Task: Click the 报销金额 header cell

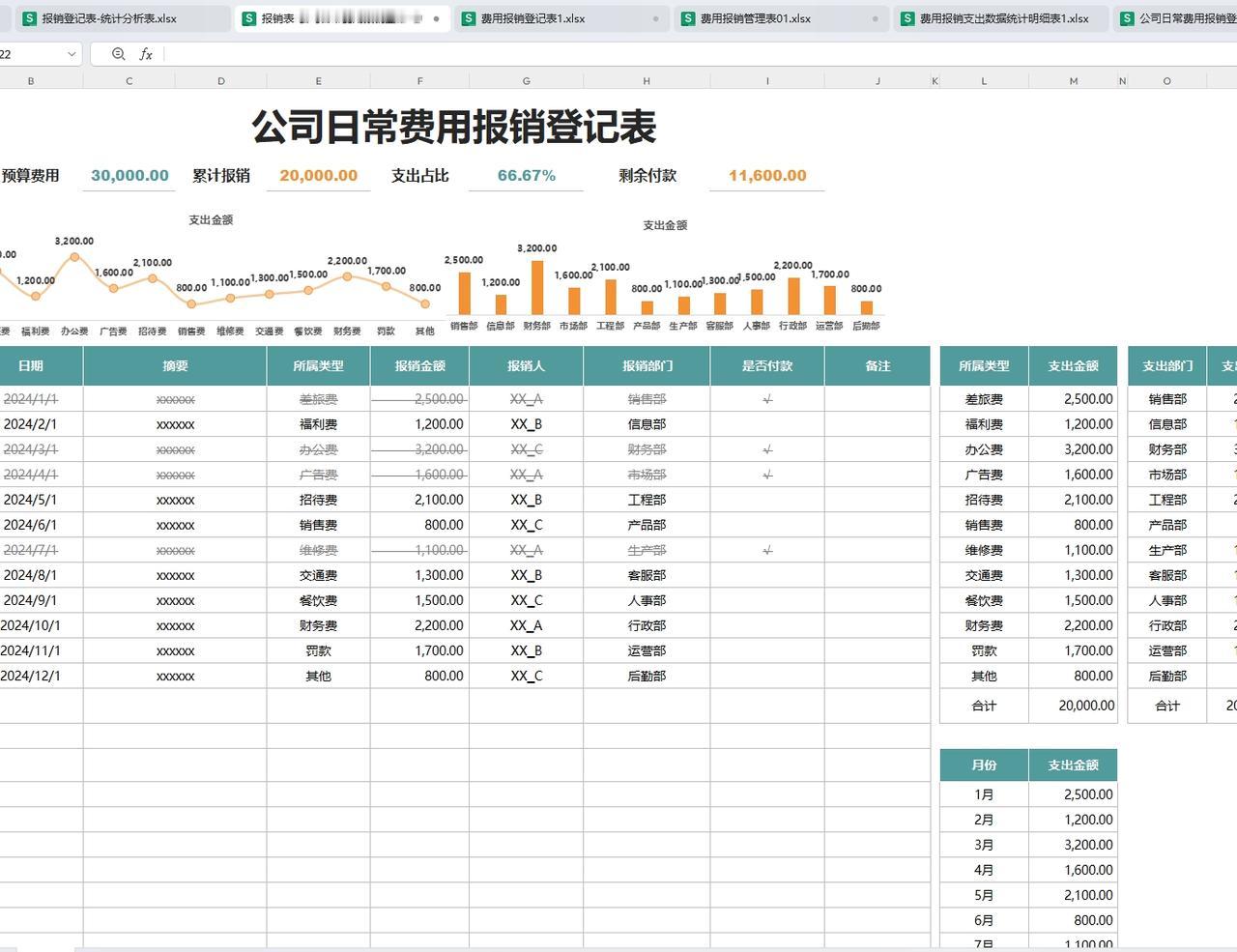Action: (419, 366)
